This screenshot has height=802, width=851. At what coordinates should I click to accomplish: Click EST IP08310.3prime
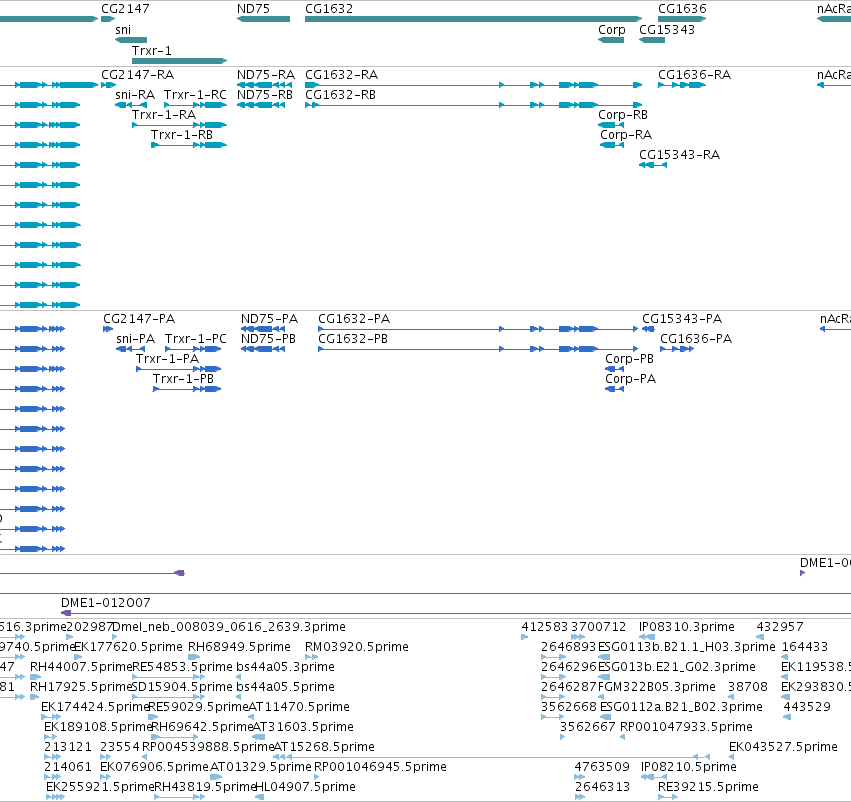687,627
